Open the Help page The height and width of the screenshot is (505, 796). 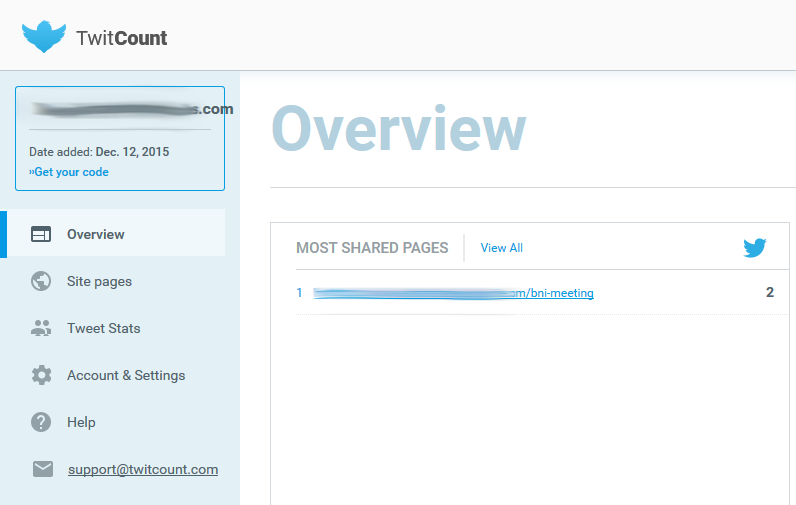pyautogui.click(x=81, y=422)
